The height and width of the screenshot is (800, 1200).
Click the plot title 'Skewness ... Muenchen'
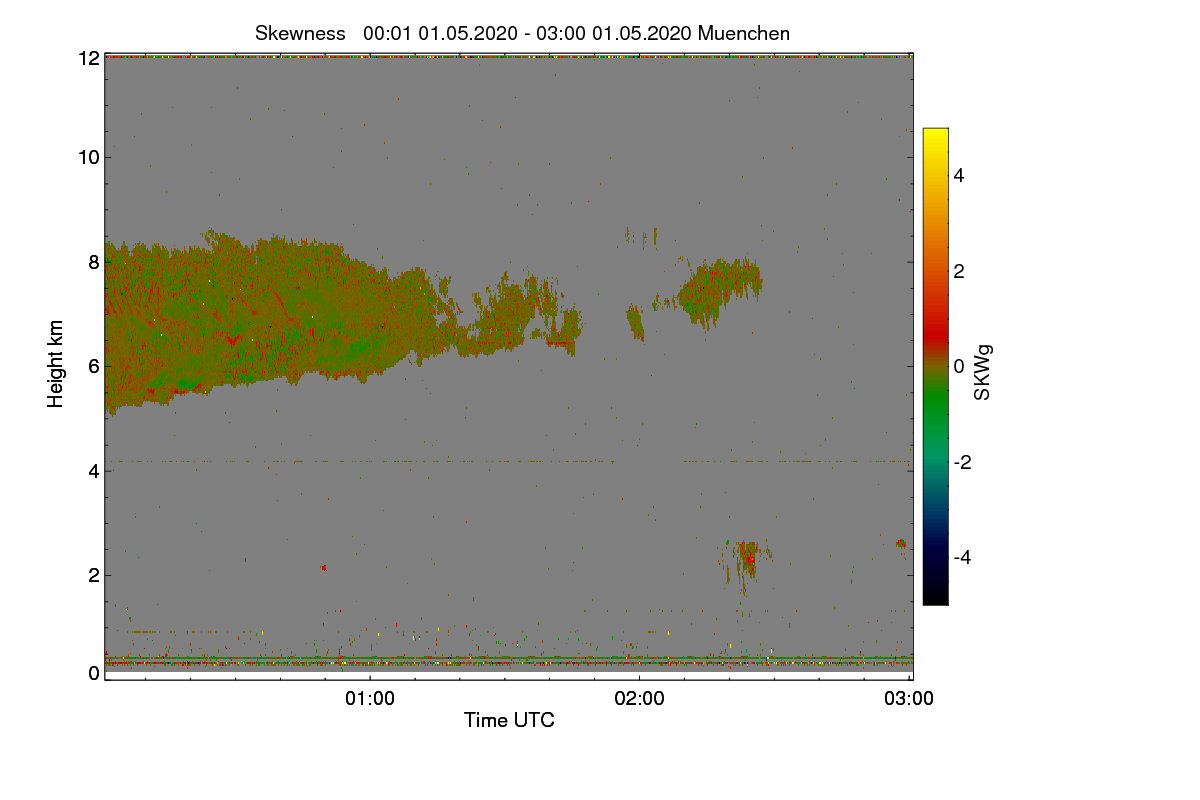(x=522, y=33)
